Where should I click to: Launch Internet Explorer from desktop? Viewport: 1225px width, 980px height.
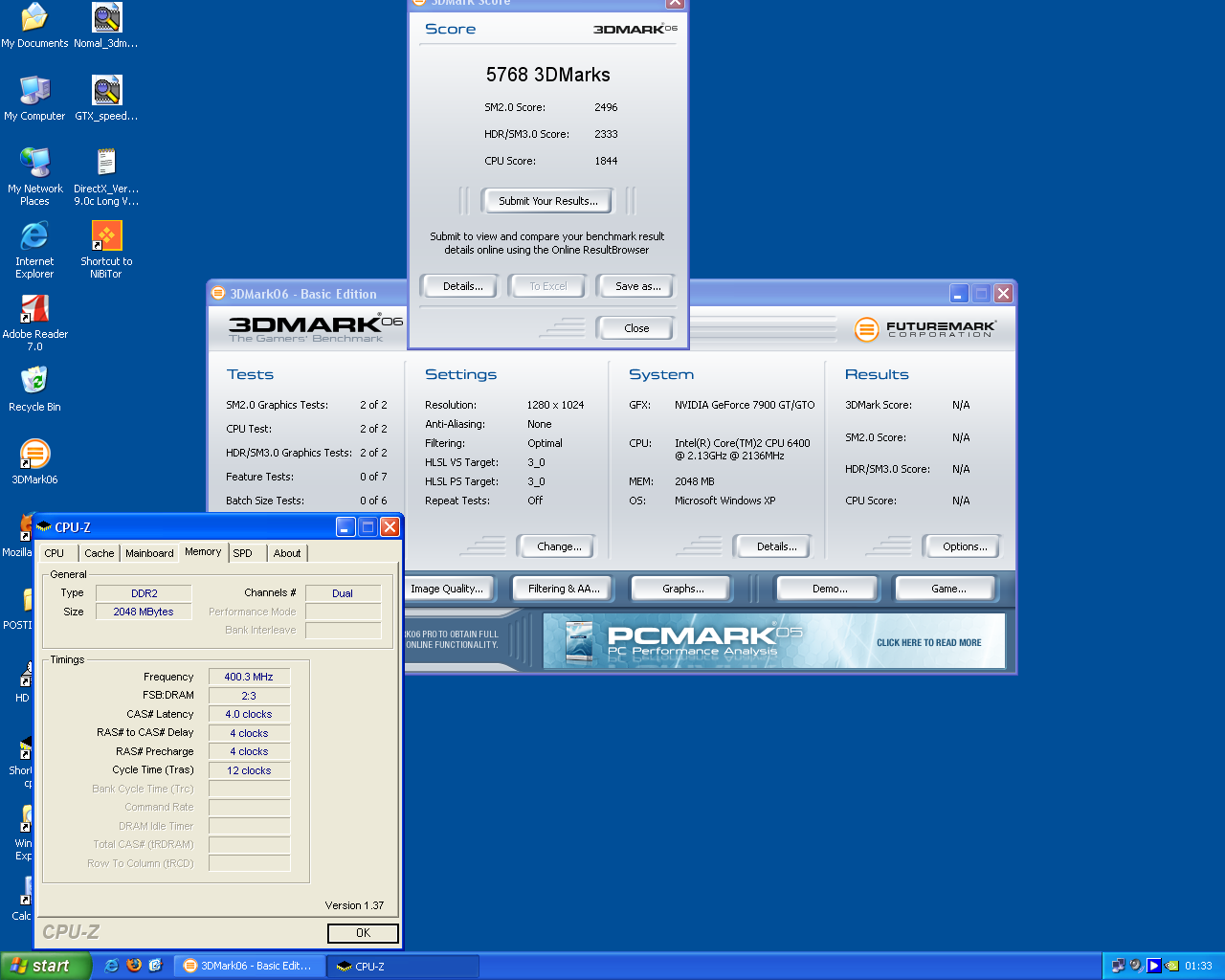coord(34,250)
